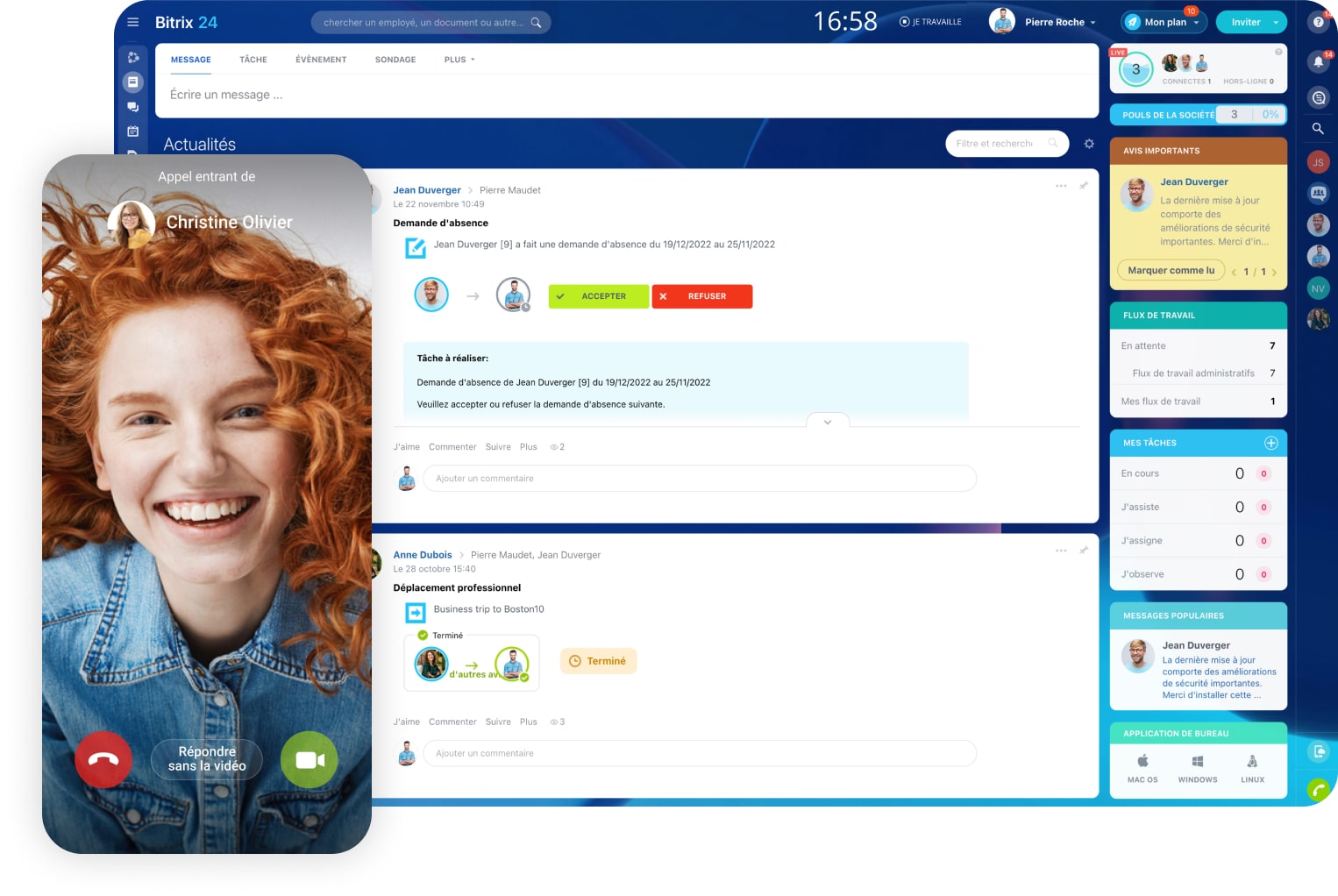Expand the Plus dropdown in message tabs
Viewport: 1338px width, 896px height.
pyautogui.click(x=459, y=60)
